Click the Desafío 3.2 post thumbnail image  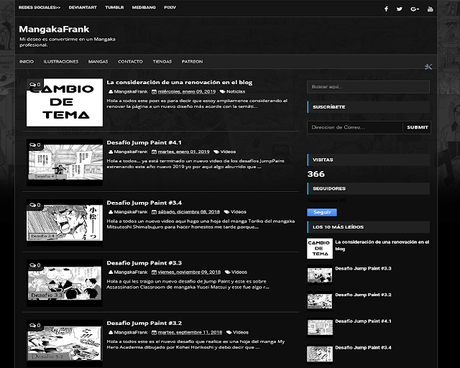point(65,343)
